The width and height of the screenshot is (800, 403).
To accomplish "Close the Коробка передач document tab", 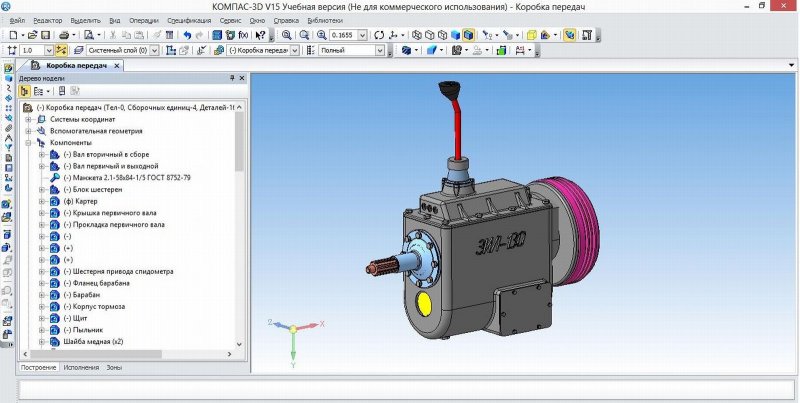I will (117, 66).
